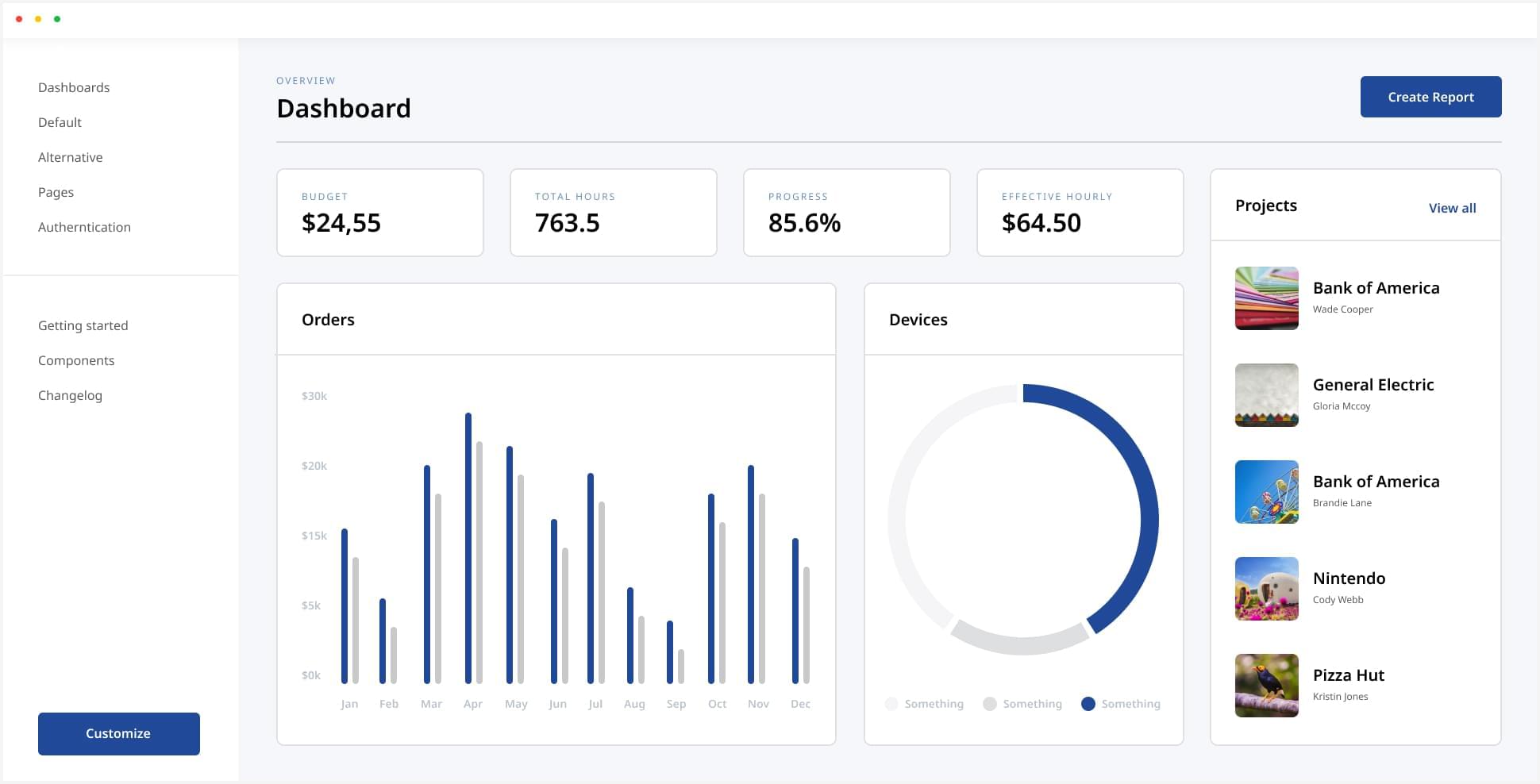
Task: Select the ferris wheel project thumbnail
Action: 1266,492
